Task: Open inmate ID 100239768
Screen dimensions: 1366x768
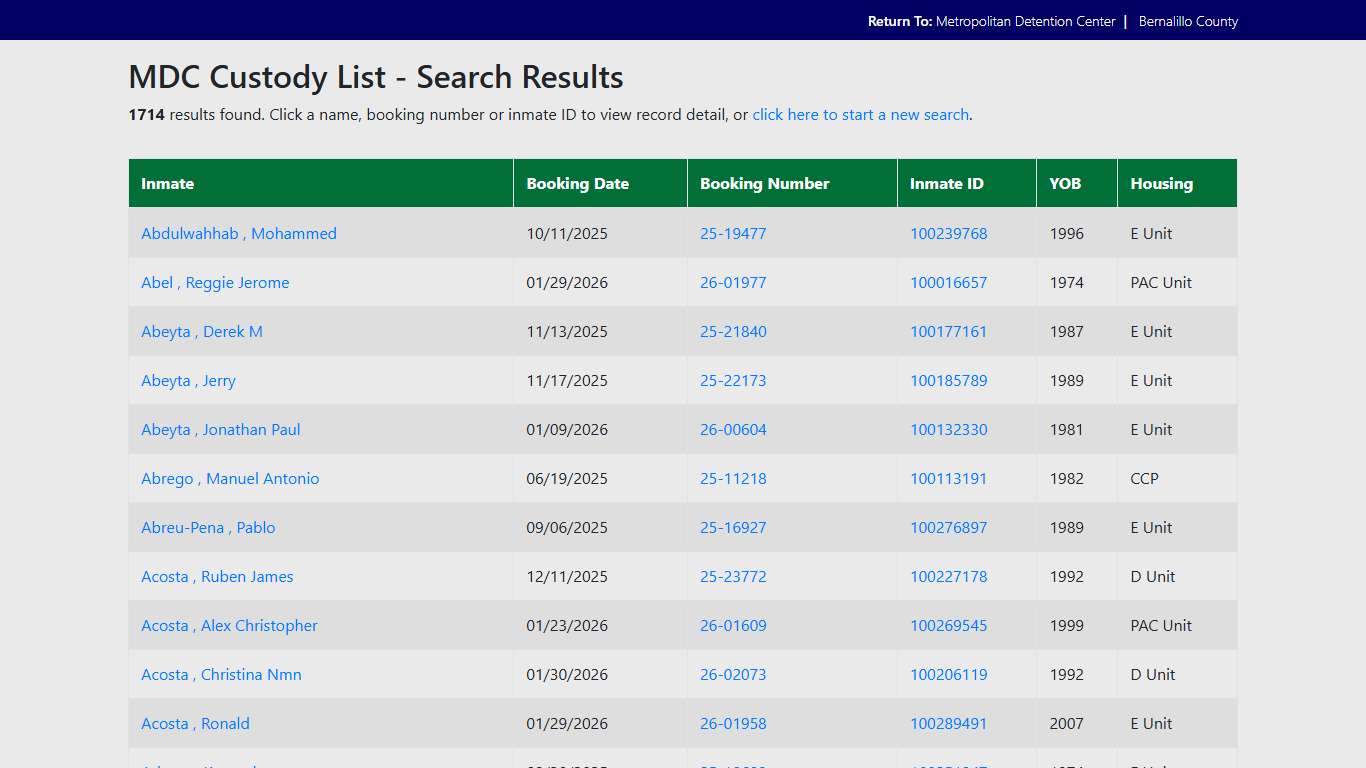Action: (x=948, y=233)
